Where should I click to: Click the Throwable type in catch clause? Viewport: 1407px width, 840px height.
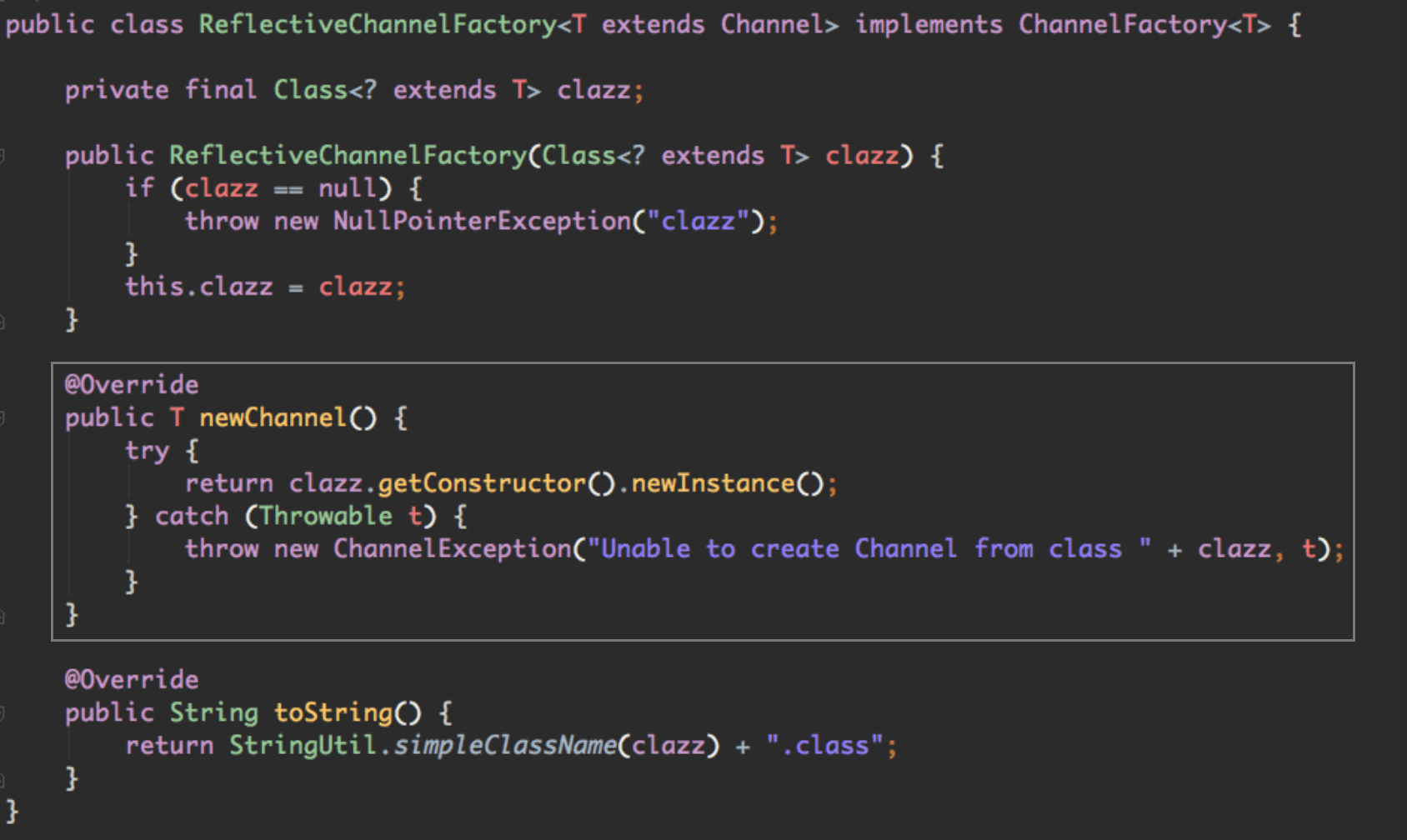[326, 516]
